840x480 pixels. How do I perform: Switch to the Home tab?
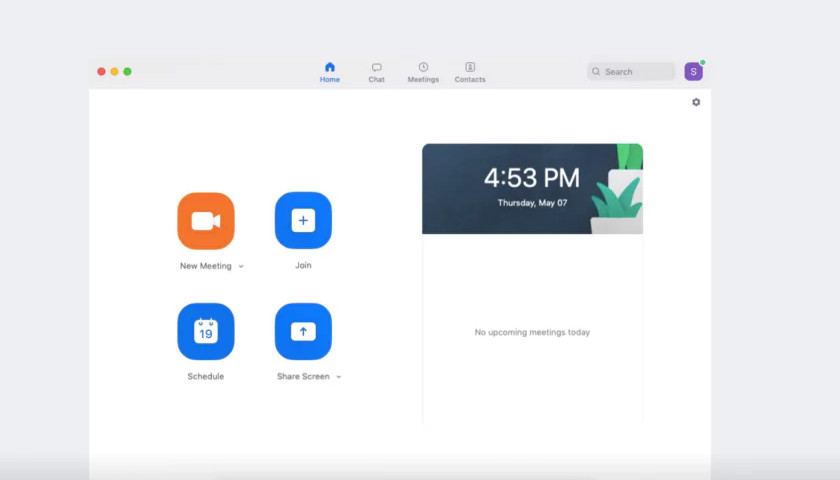329,72
